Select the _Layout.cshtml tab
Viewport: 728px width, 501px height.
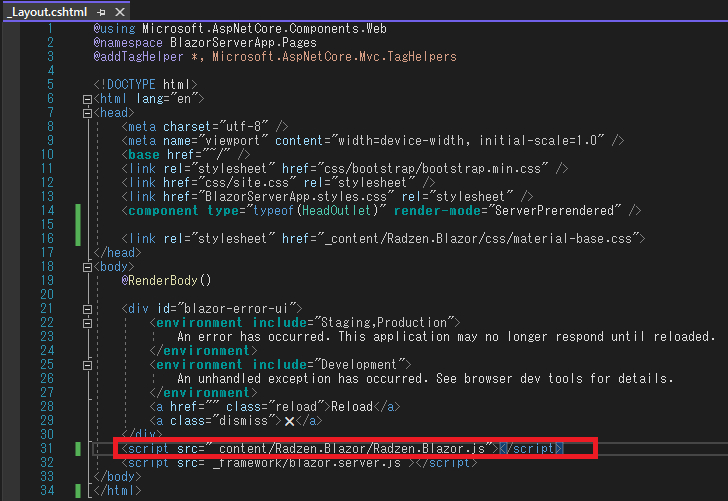pos(47,12)
